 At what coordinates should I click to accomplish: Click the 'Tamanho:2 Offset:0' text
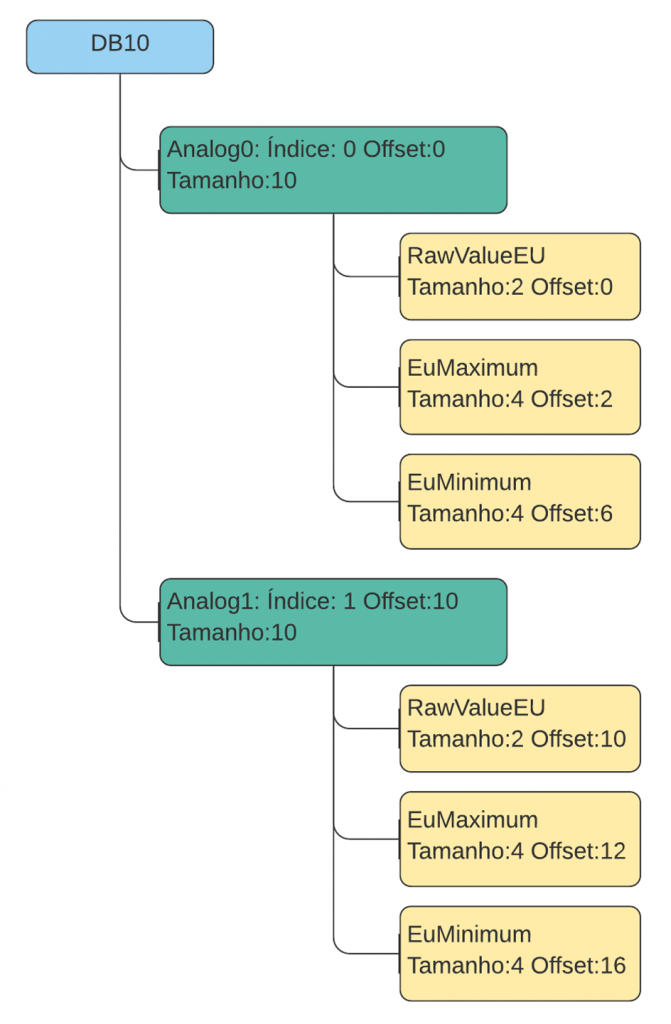click(x=510, y=288)
